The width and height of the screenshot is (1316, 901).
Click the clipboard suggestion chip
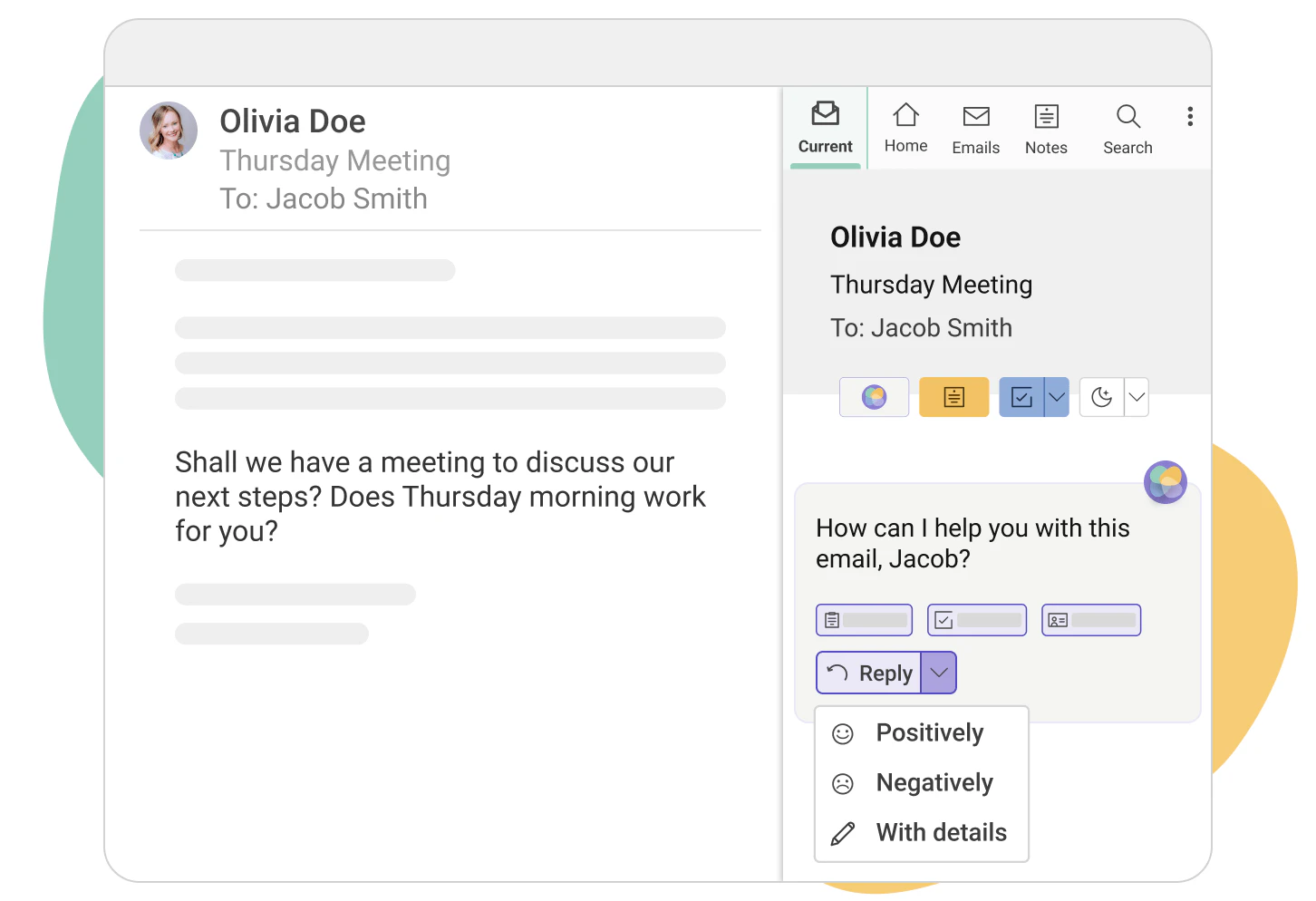(x=864, y=620)
